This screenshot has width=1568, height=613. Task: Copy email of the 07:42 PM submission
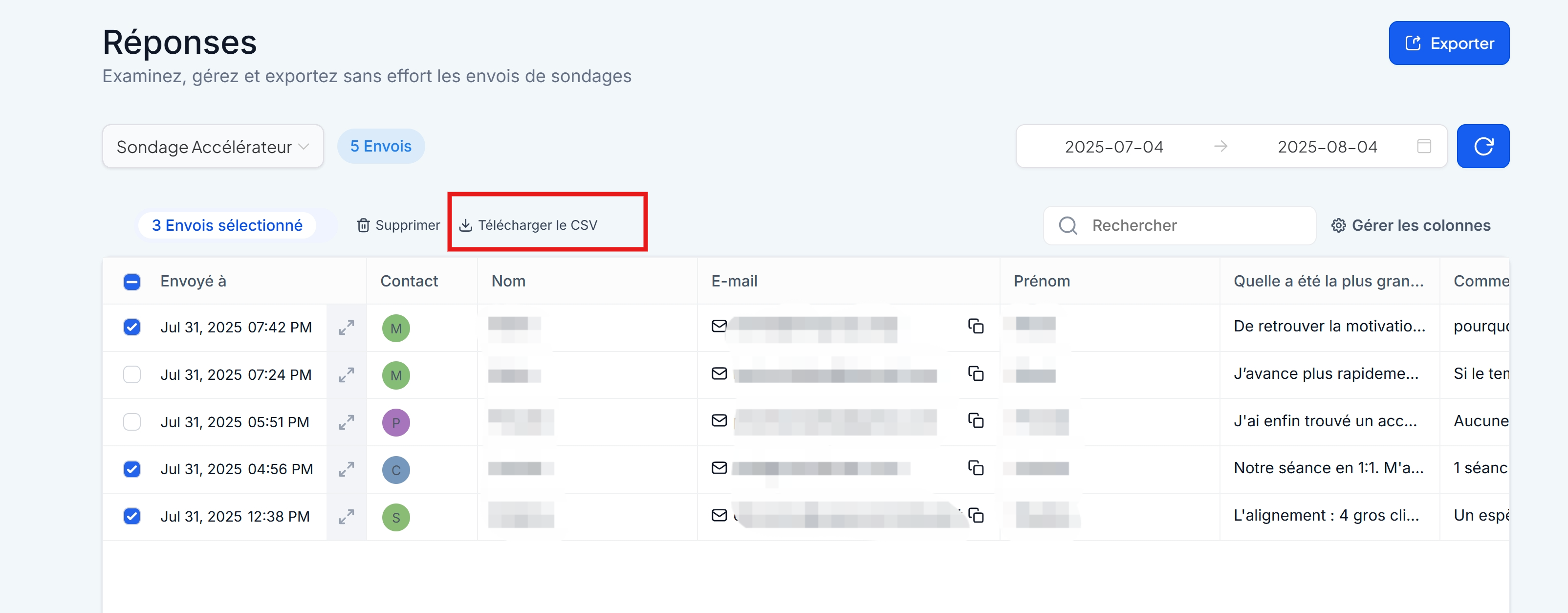975,326
